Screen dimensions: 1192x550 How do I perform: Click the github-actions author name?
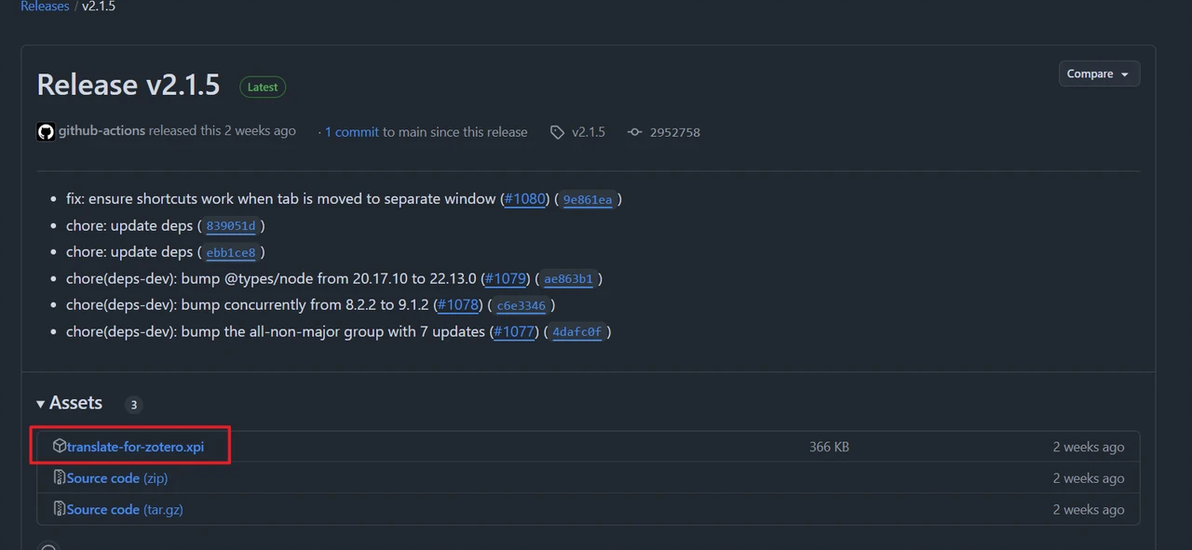102,131
